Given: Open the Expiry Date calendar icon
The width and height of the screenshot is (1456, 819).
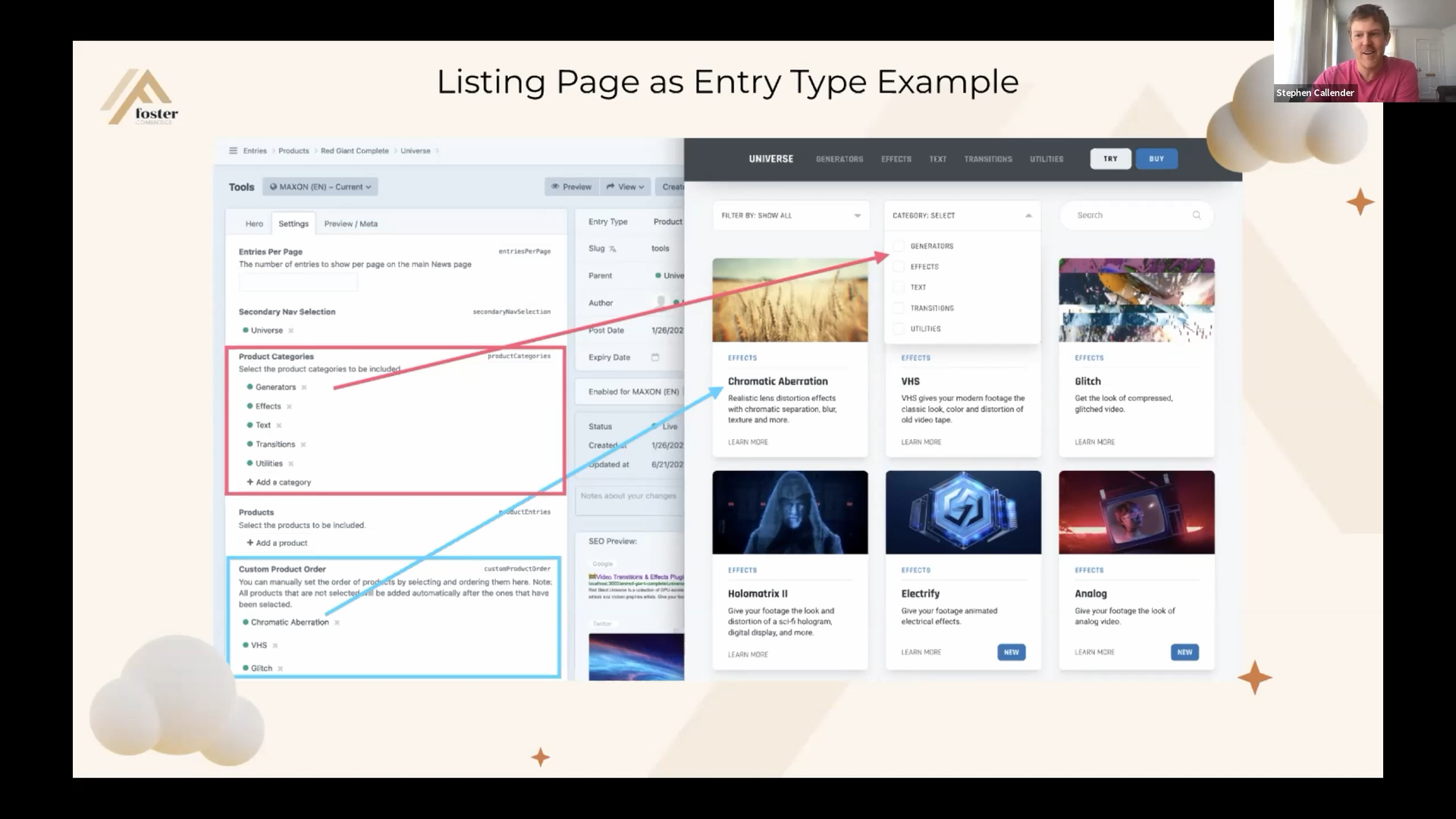Looking at the screenshot, I should [x=655, y=357].
